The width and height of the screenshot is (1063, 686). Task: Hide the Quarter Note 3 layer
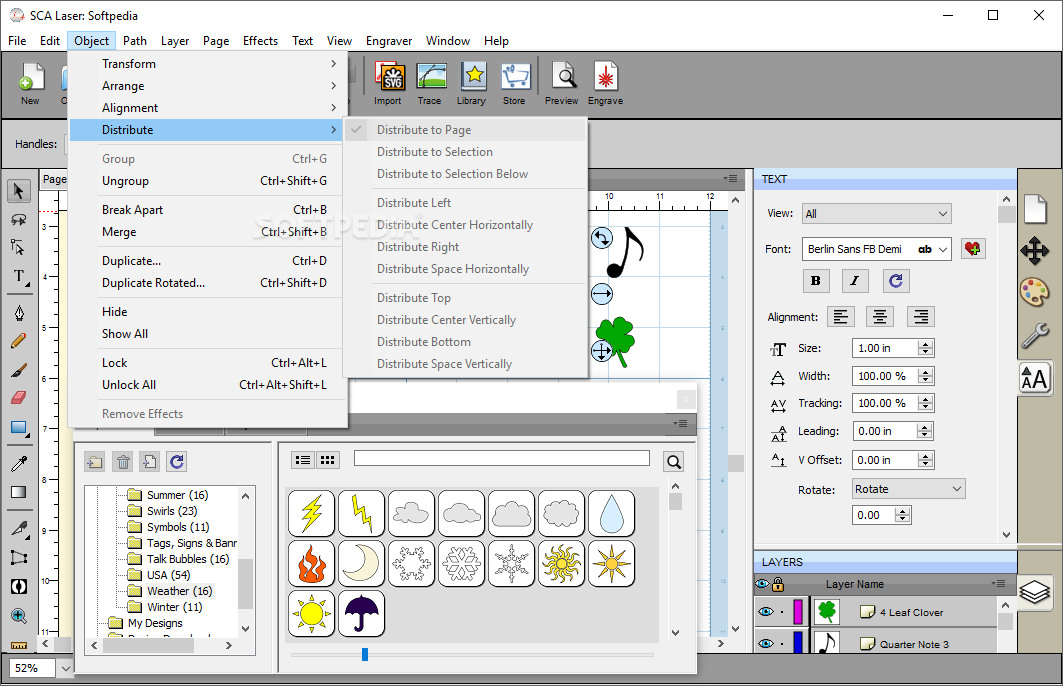click(x=766, y=643)
